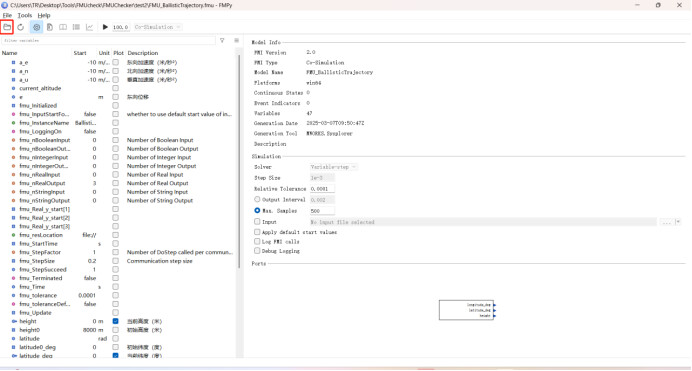Viewport: 692px width, 371px height.
Task: Select the fmu_initialized variable row
Action: tap(117, 106)
